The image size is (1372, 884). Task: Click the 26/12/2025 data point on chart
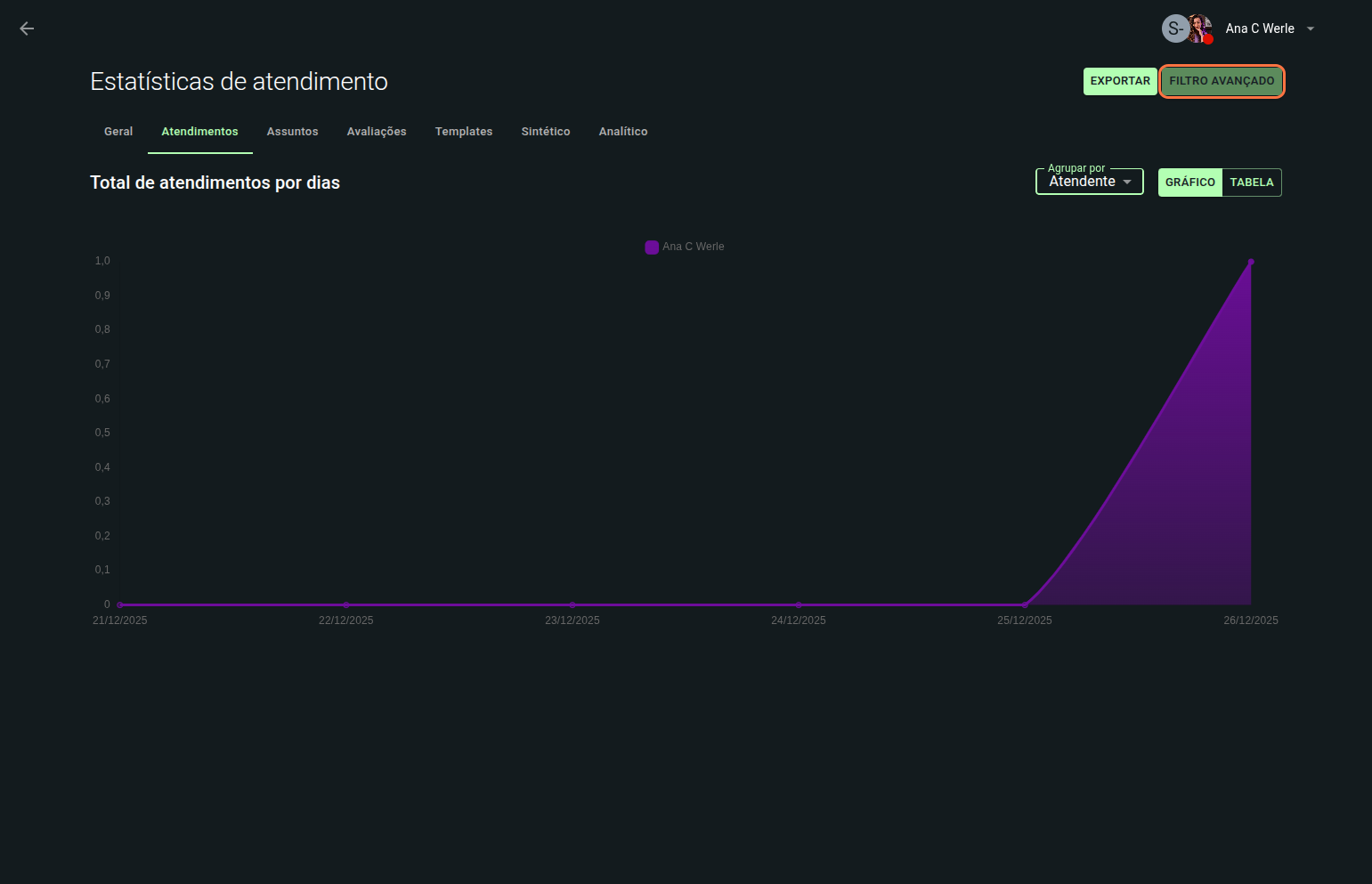[x=1251, y=262]
